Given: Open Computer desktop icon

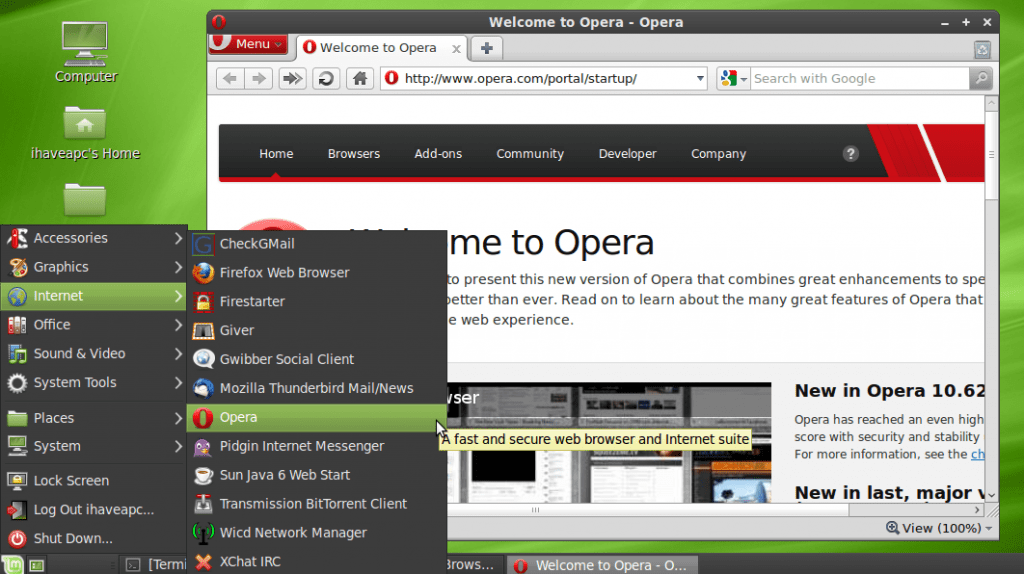Looking at the screenshot, I should point(86,52).
